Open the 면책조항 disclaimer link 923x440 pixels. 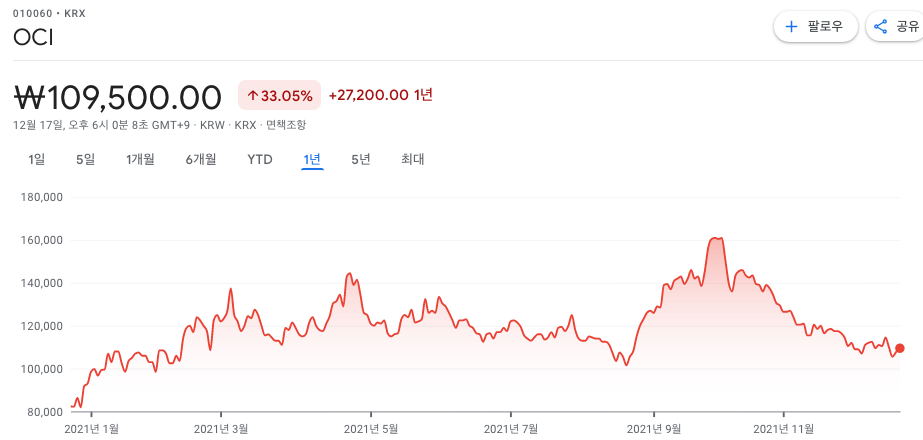pyautogui.click(x=286, y=125)
